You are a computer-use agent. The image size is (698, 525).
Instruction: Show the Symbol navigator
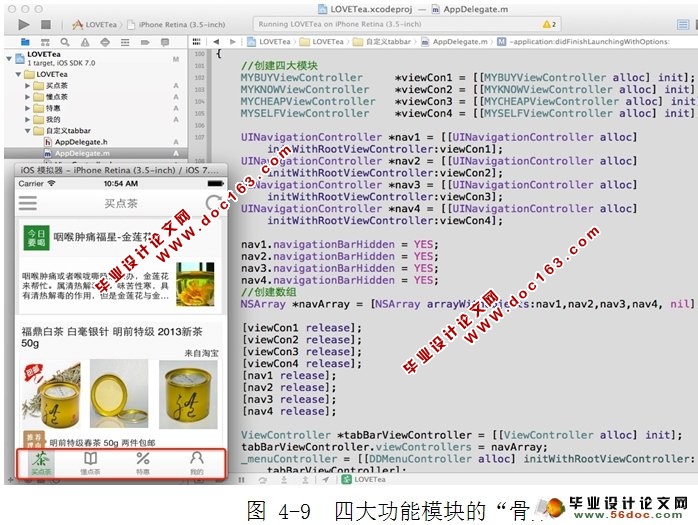[x=45, y=42]
